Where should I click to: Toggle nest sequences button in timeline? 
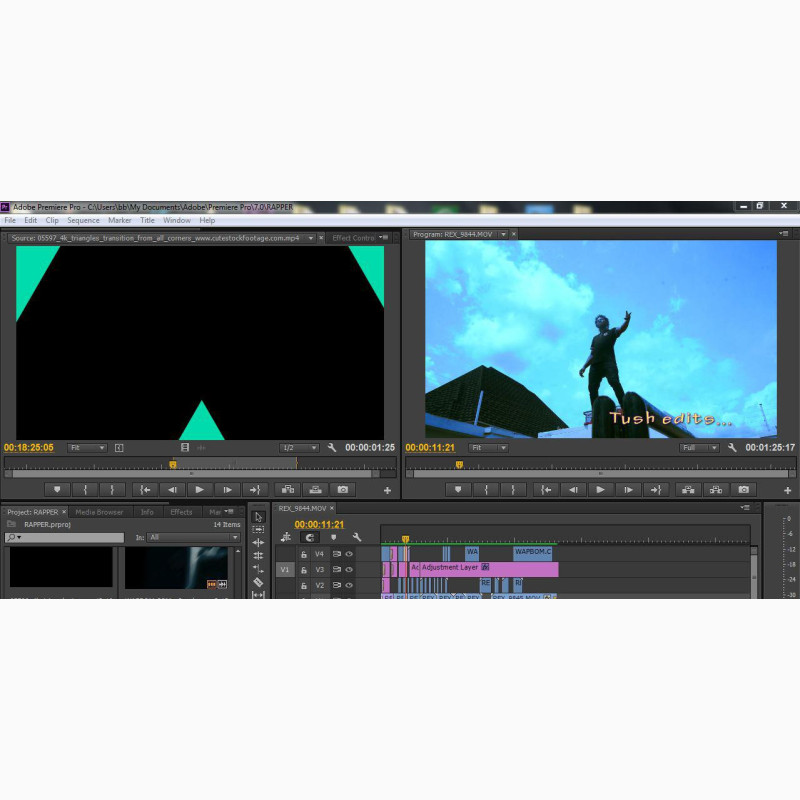pos(286,537)
